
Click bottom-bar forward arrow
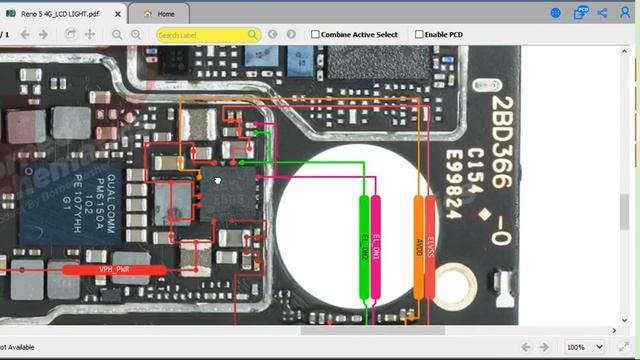(x=544, y=347)
